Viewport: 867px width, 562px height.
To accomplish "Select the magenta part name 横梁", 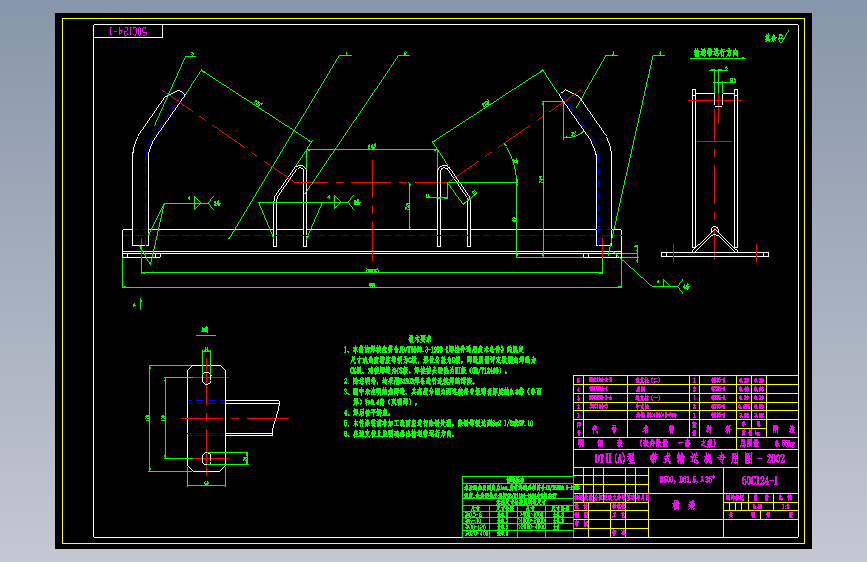I will pos(683,505).
